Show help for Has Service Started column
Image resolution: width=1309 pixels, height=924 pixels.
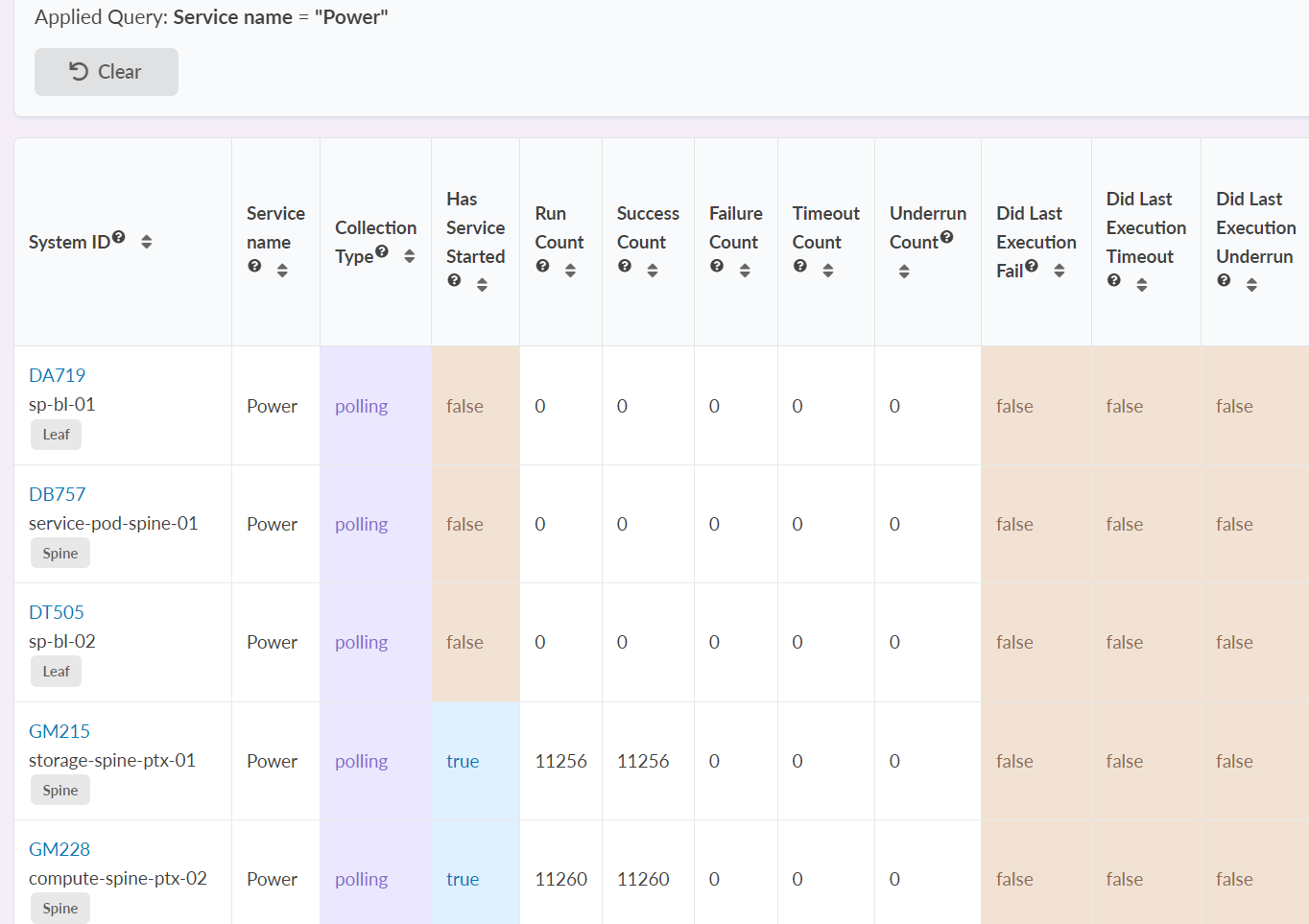pos(454,280)
